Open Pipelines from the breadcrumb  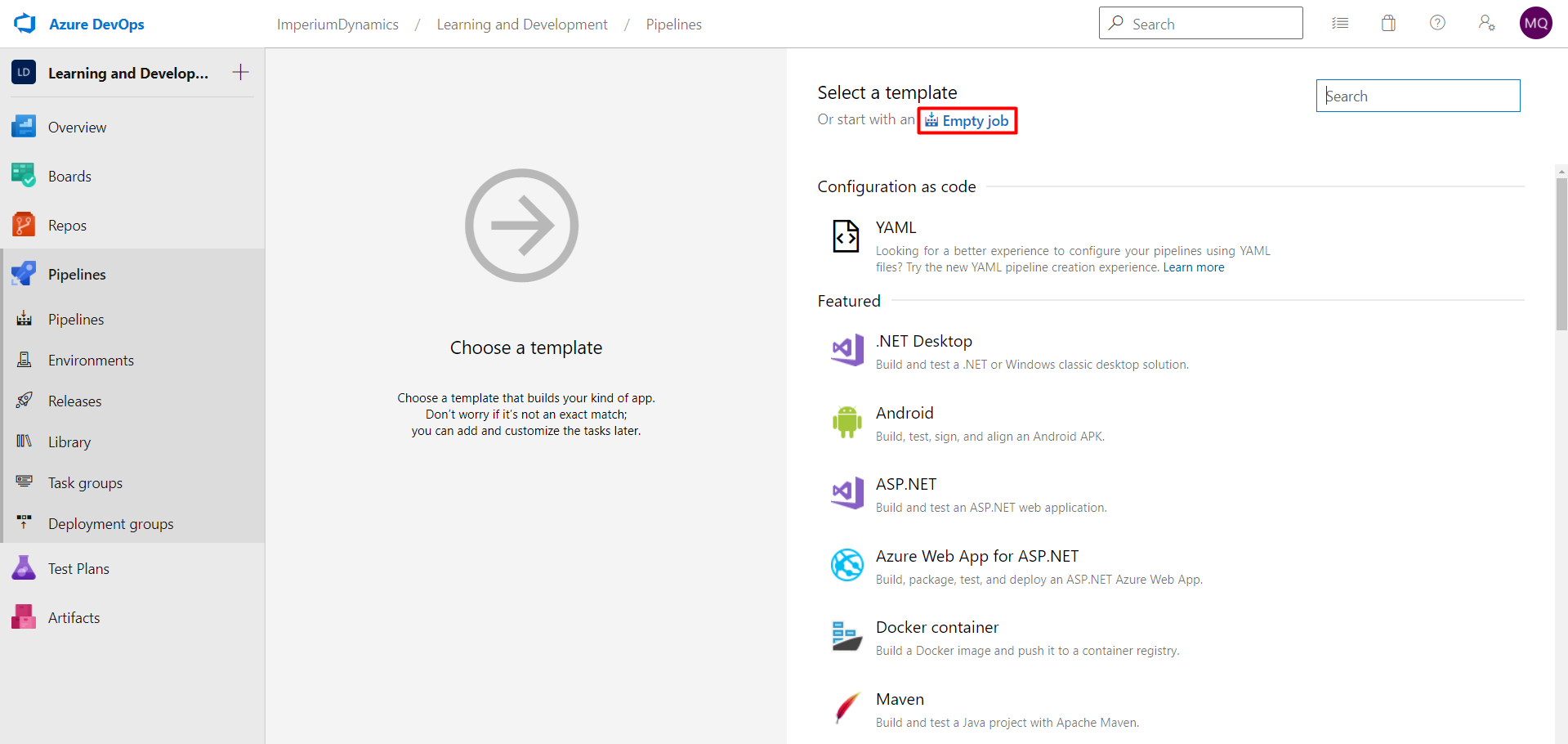(672, 24)
